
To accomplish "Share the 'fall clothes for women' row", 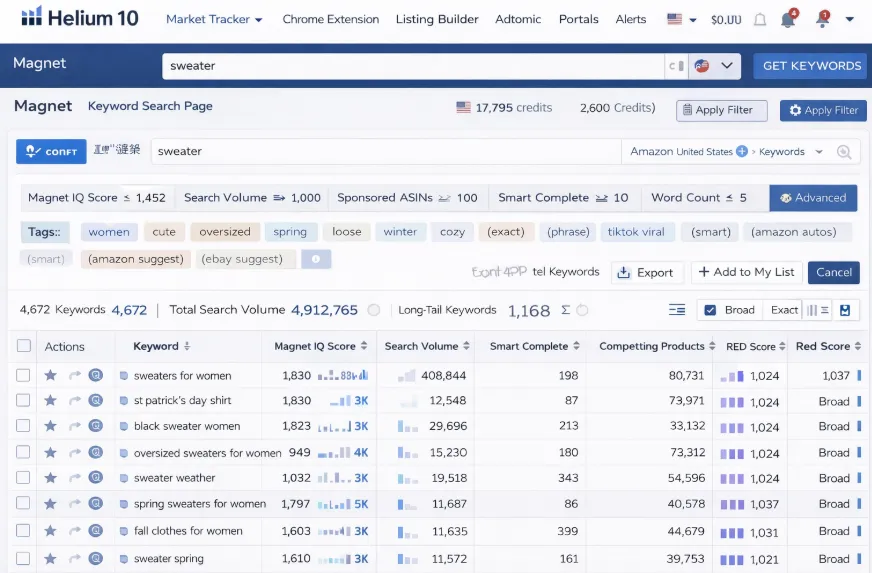I will [75, 531].
